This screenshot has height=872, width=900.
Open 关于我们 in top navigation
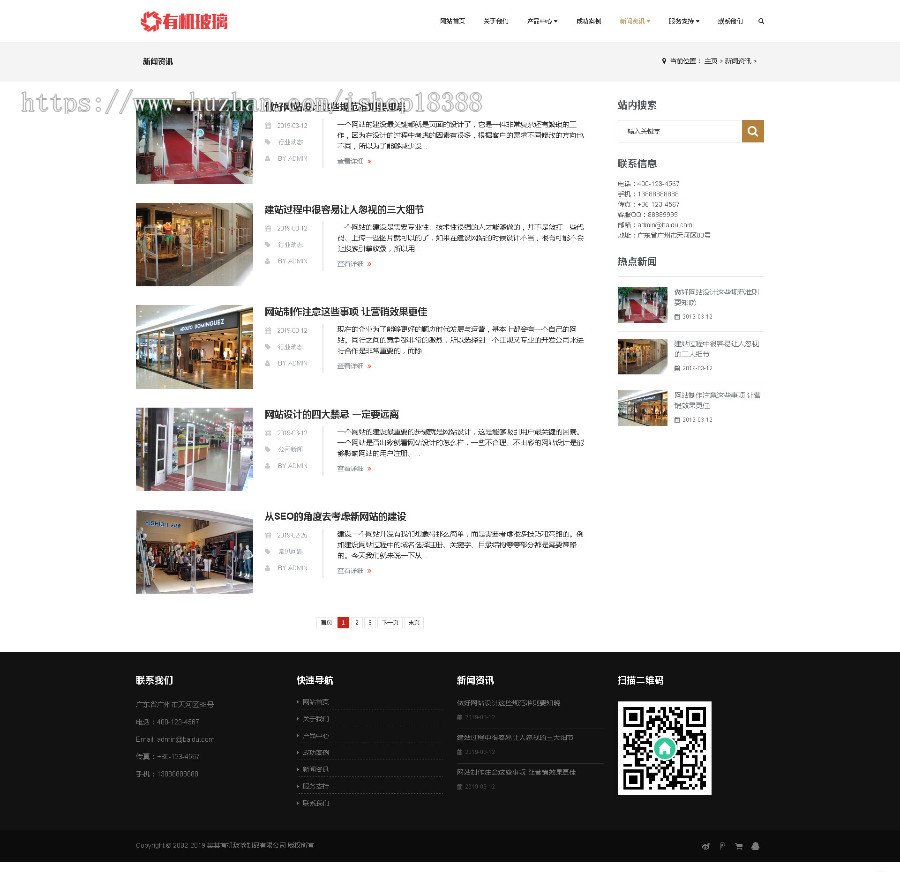[496, 21]
